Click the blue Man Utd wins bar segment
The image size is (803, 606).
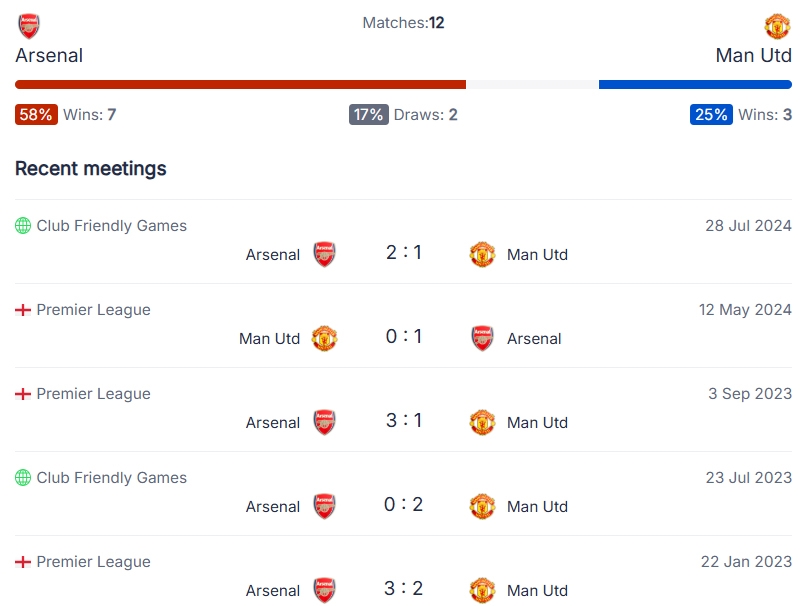point(695,85)
